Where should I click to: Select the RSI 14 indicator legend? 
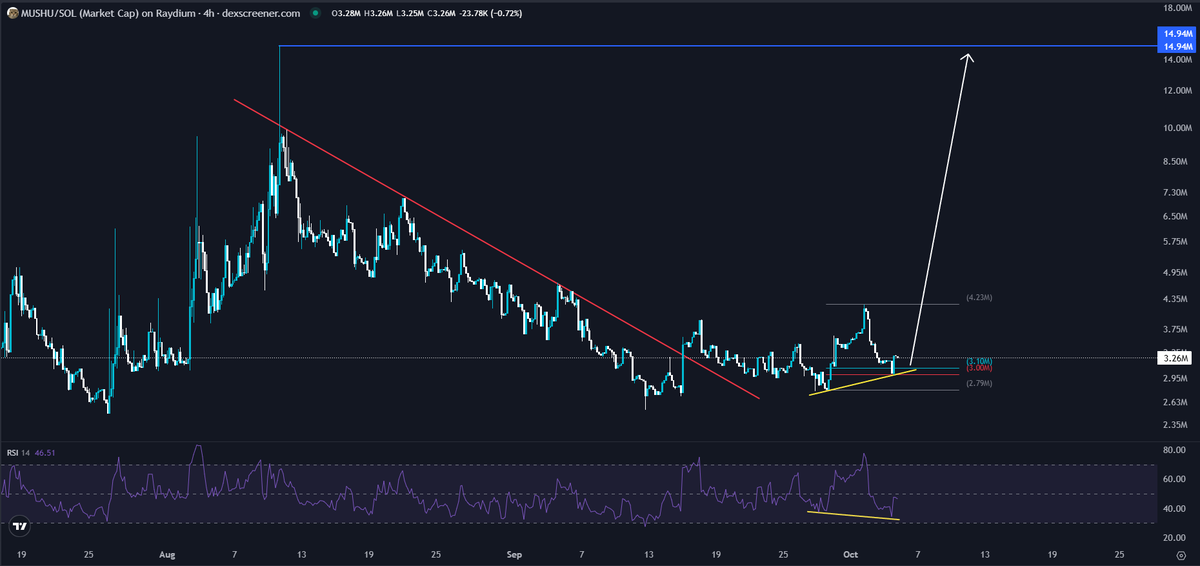point(17,452)
